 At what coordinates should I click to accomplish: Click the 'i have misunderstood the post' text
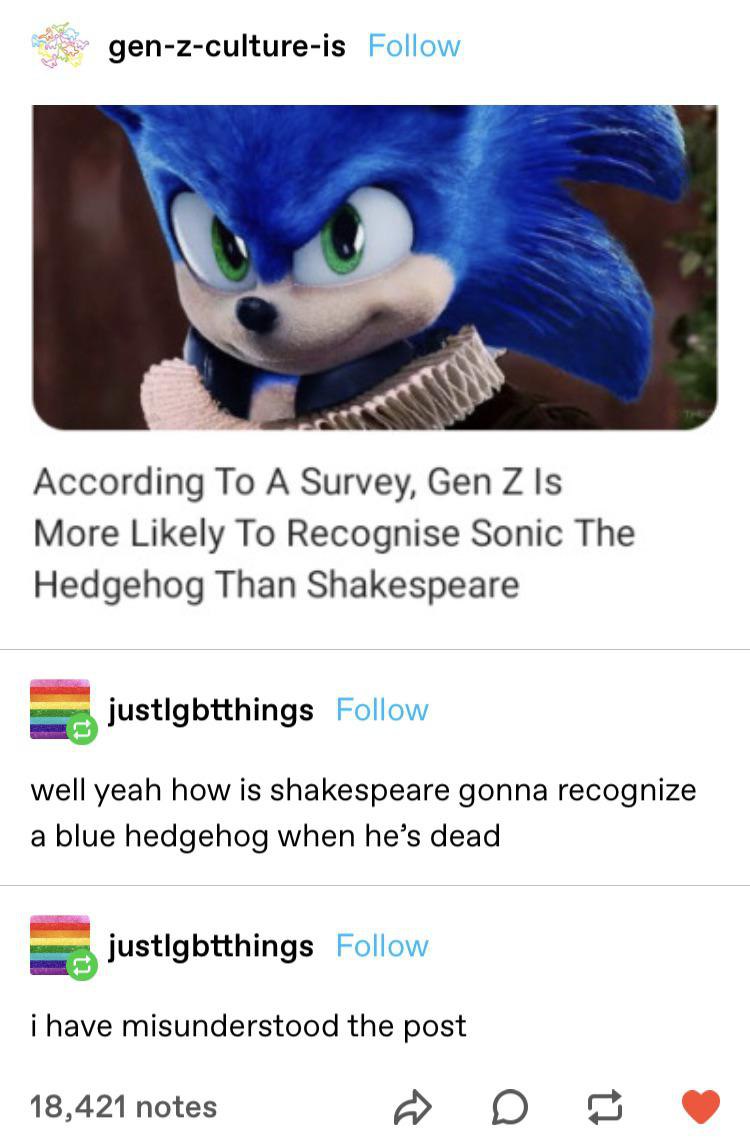coord(248,1026)
